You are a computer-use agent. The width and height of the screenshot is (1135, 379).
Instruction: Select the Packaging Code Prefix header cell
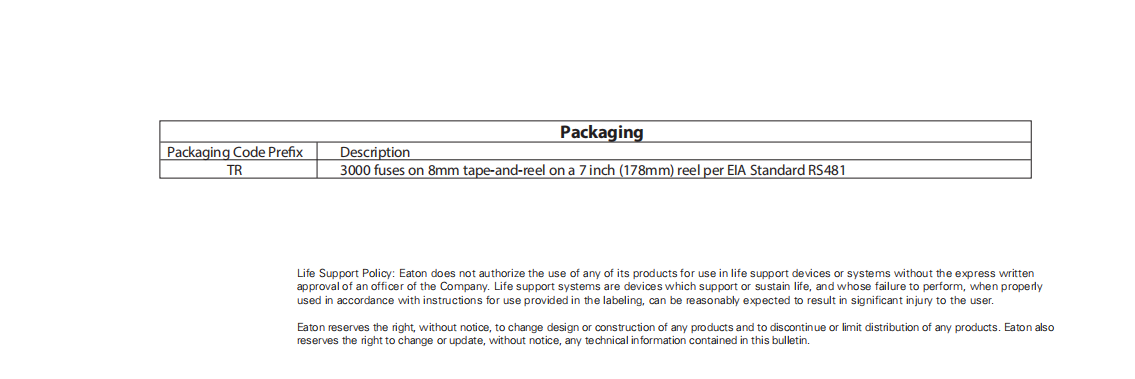(234, 153)
